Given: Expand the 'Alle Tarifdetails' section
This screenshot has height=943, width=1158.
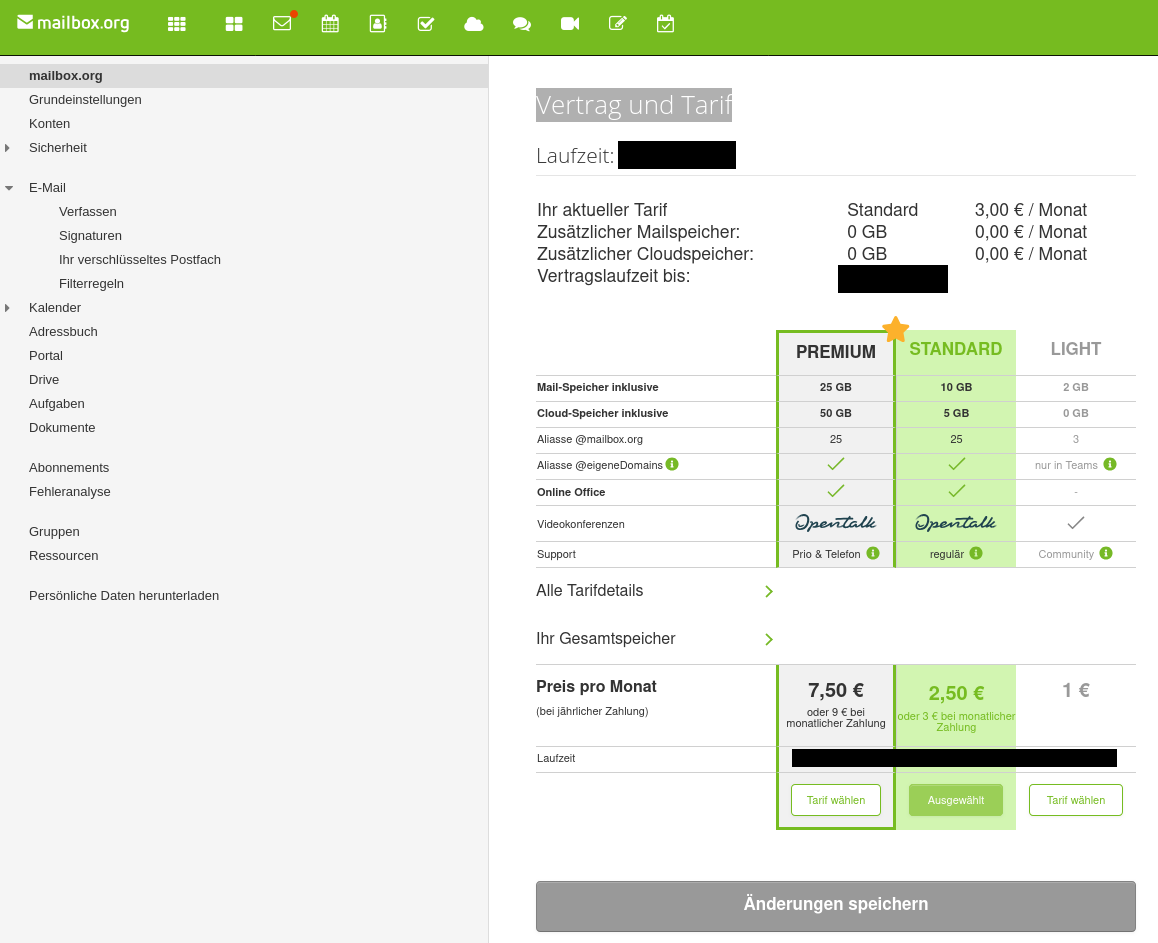Looking at the screenshot, I should click(769, 591).
